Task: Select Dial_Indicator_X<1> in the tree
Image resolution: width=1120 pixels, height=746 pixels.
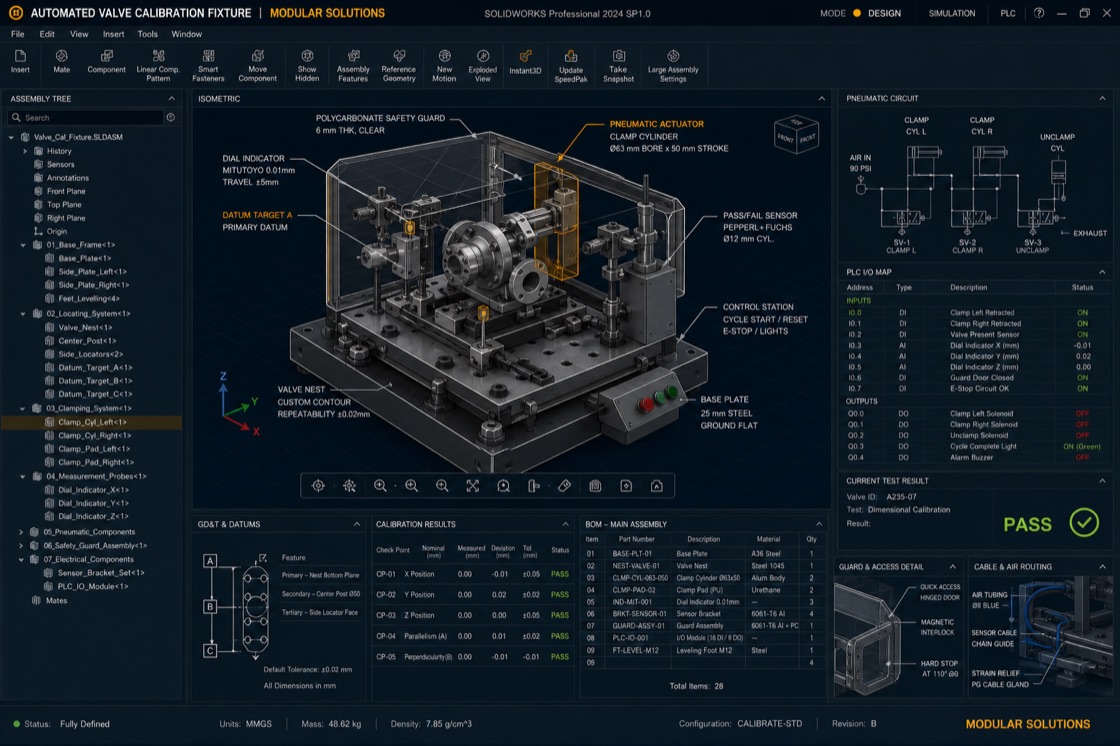Action: pos(93,490)
